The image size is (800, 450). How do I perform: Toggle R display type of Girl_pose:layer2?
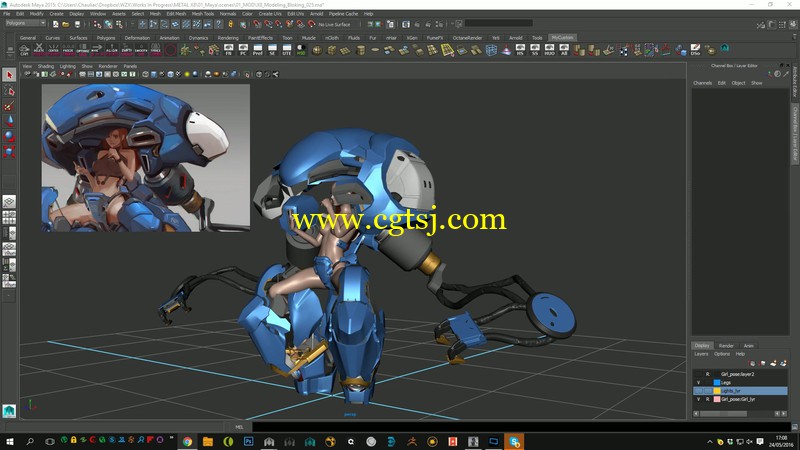tap(708, 374)
